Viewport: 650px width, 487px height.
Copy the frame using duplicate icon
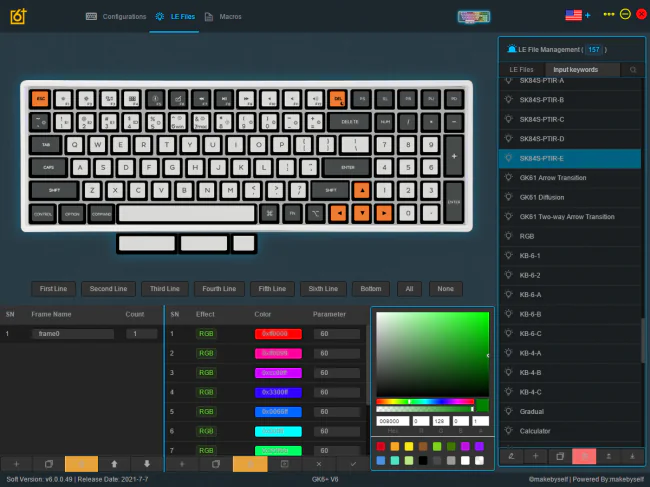49,464
